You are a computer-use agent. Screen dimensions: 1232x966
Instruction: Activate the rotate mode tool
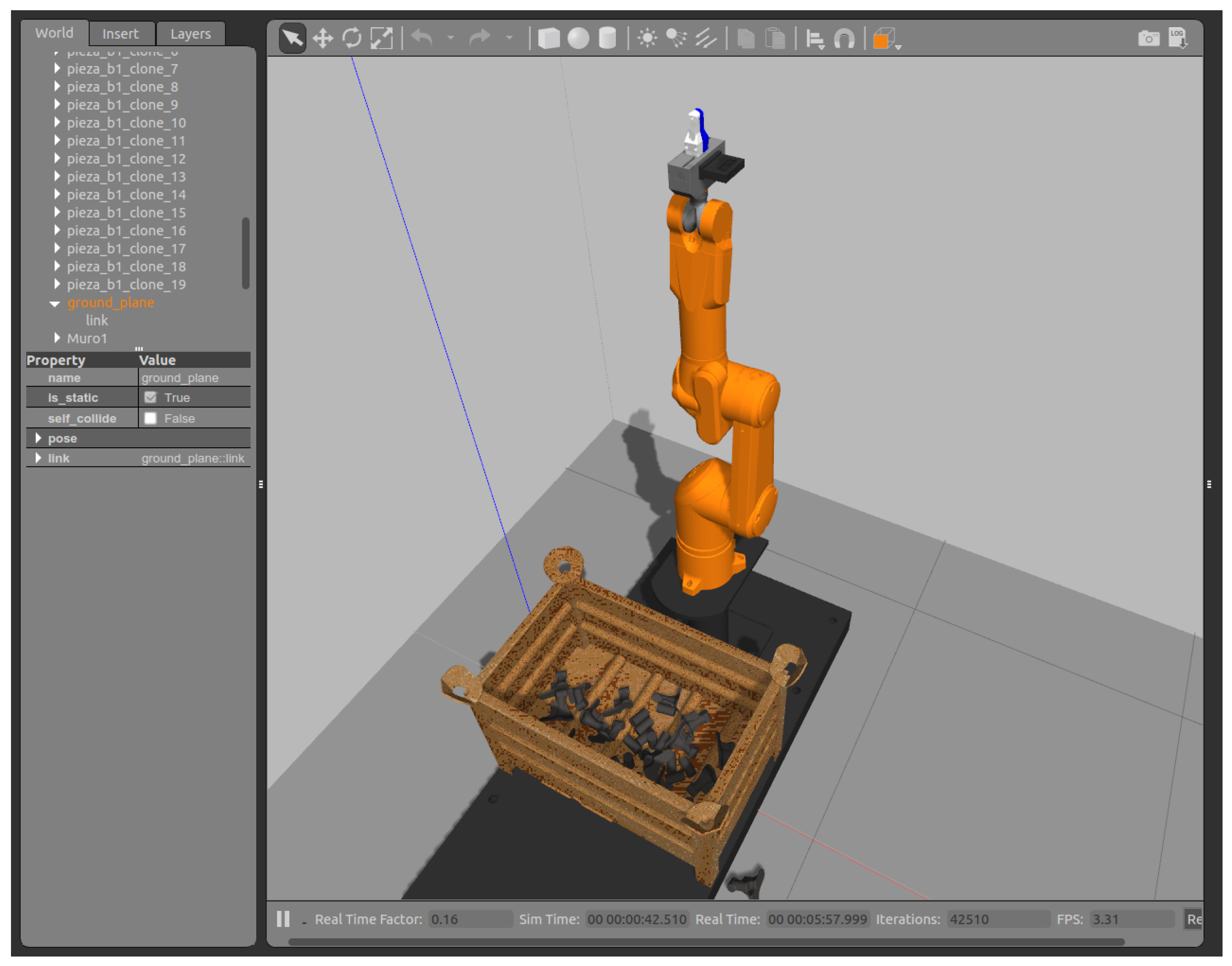click(352, 39)
